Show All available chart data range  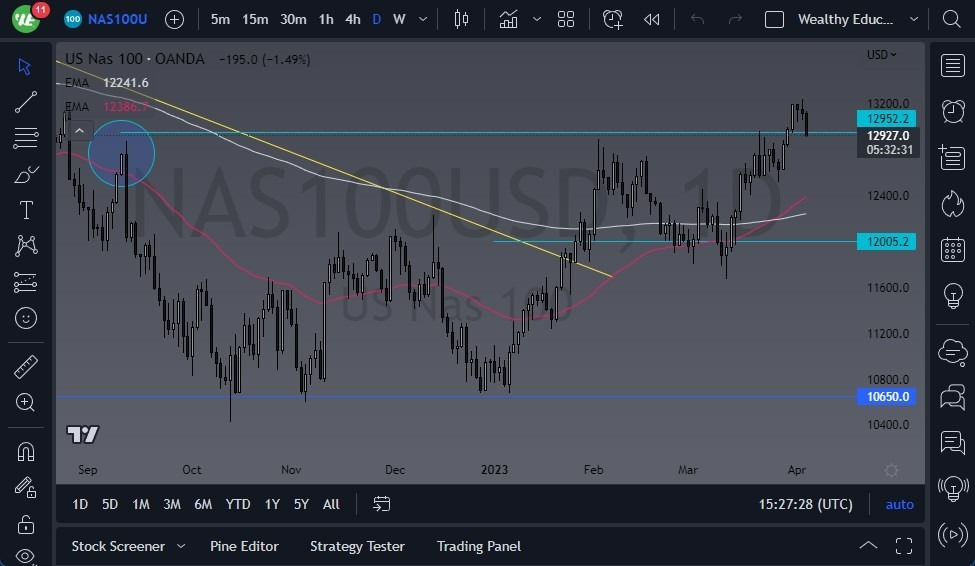pyautogui.click(x=331, y=504)
